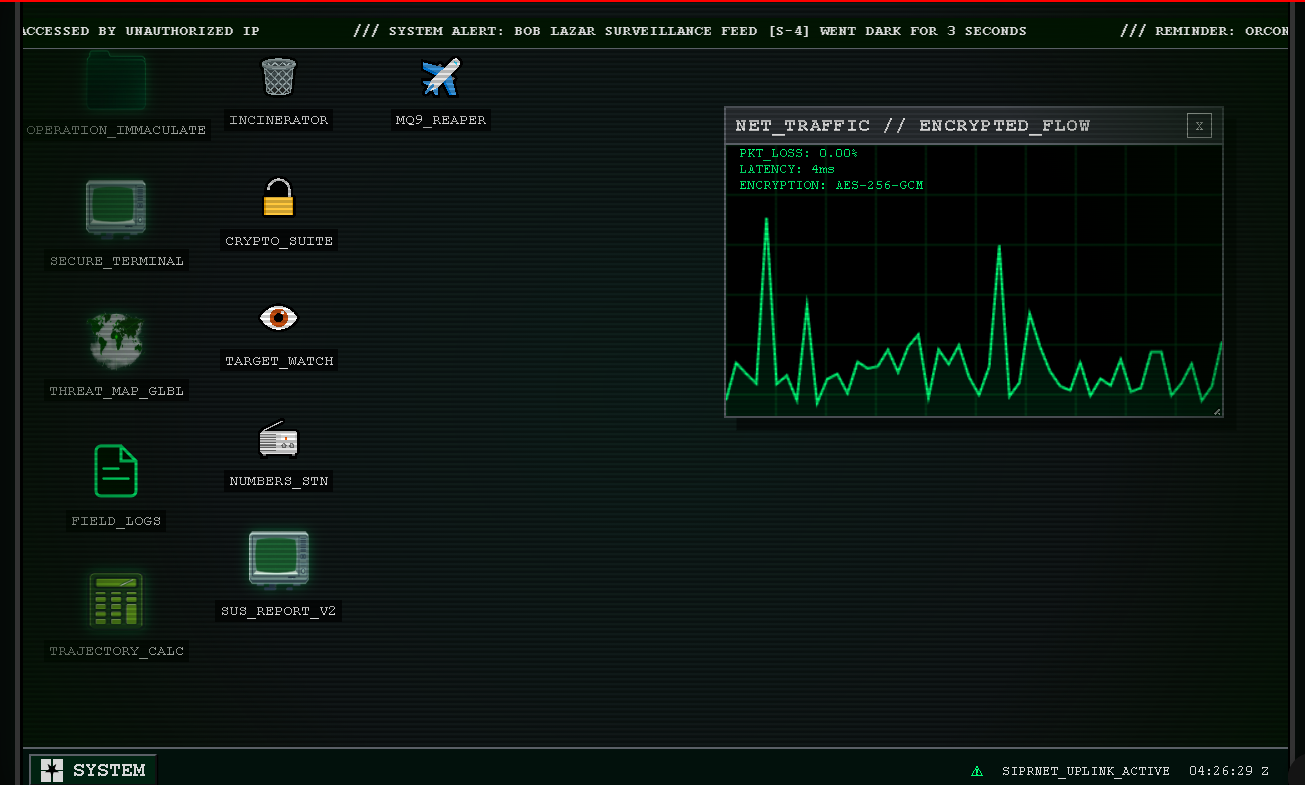Open the THREAT_MAP_GLBL globe icon
This screenshot has height=785, width=1305.
click(116, 340)
